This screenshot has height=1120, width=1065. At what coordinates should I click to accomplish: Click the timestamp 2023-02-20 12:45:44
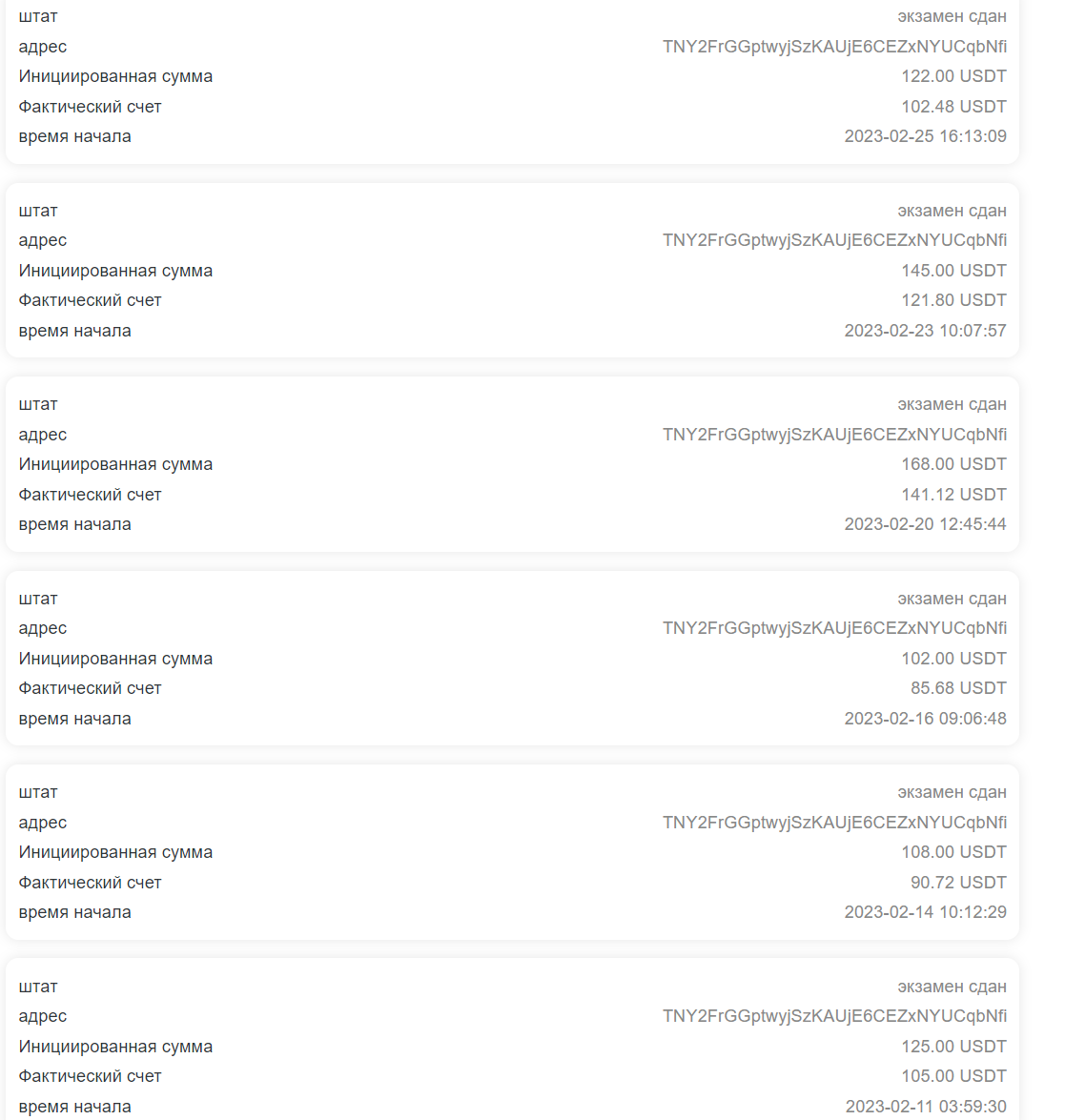point(925,524)
